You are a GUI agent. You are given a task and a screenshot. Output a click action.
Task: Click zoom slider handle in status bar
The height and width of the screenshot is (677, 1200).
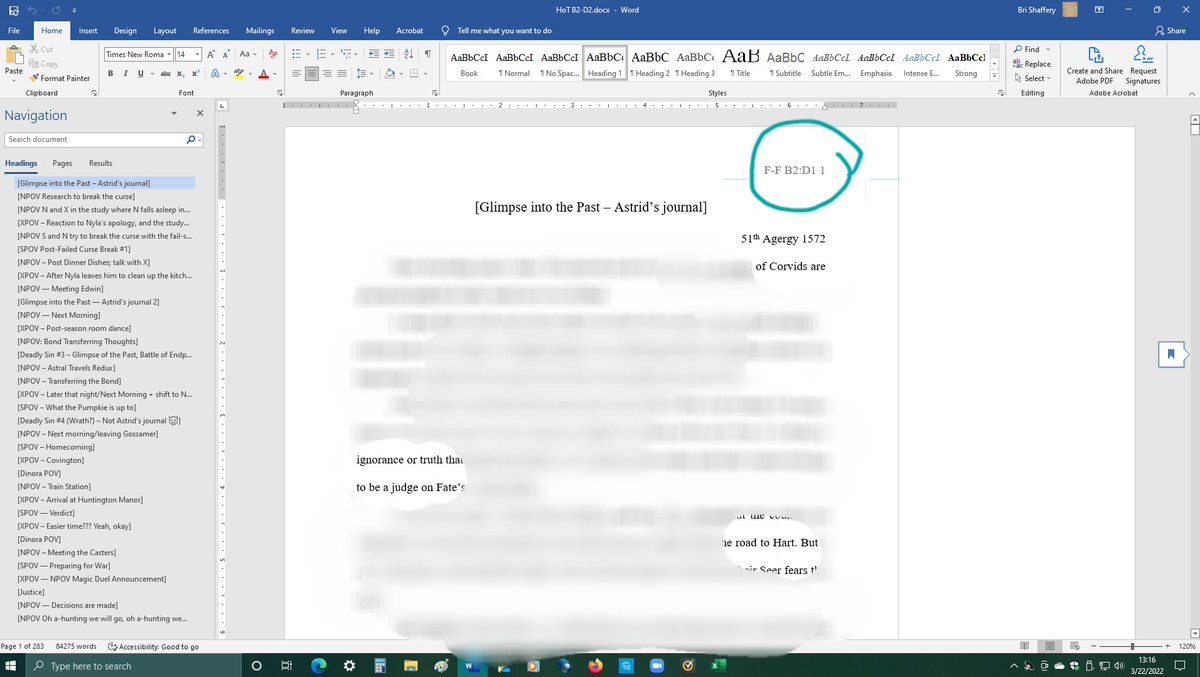tap(1131, 647)
